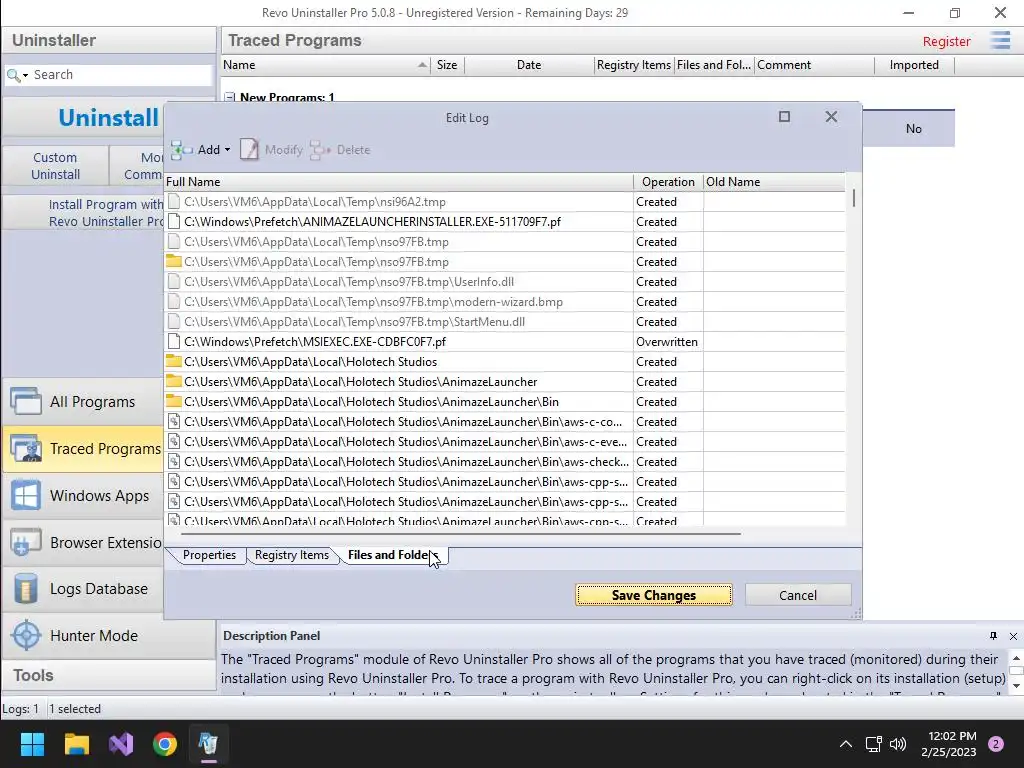Sort by Full Name column header
This screenshot has width=1024, height=768.
(398, 182)
